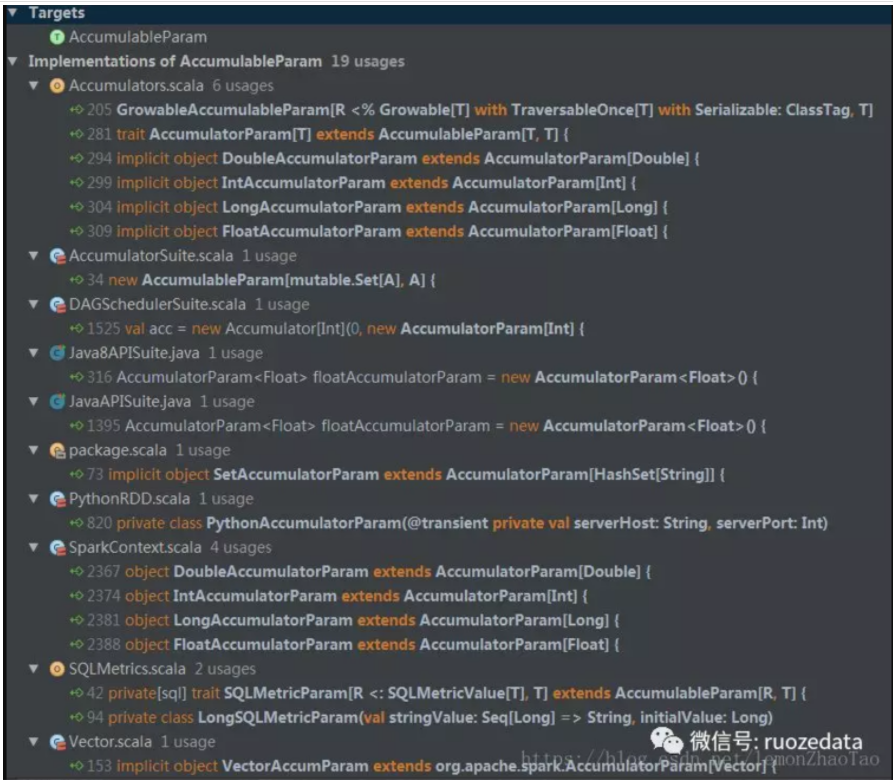Screen dimensions: 893x780
Task: Click the JavaAPISuite.java class icon
Action: [57, 401]
